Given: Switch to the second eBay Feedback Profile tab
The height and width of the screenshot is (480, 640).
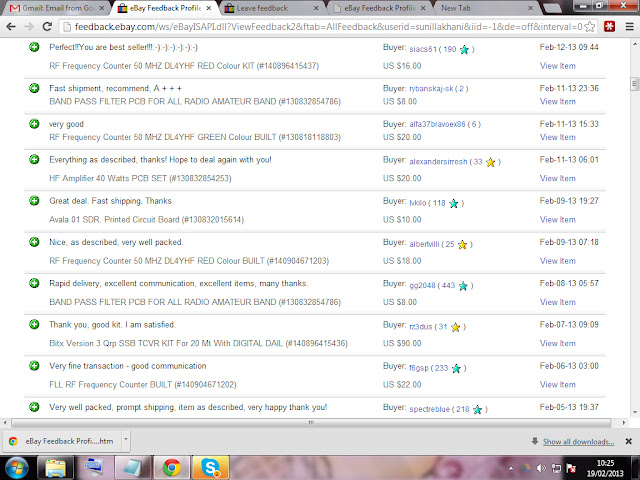Looking at the screenshot, I should pos(379,8).
